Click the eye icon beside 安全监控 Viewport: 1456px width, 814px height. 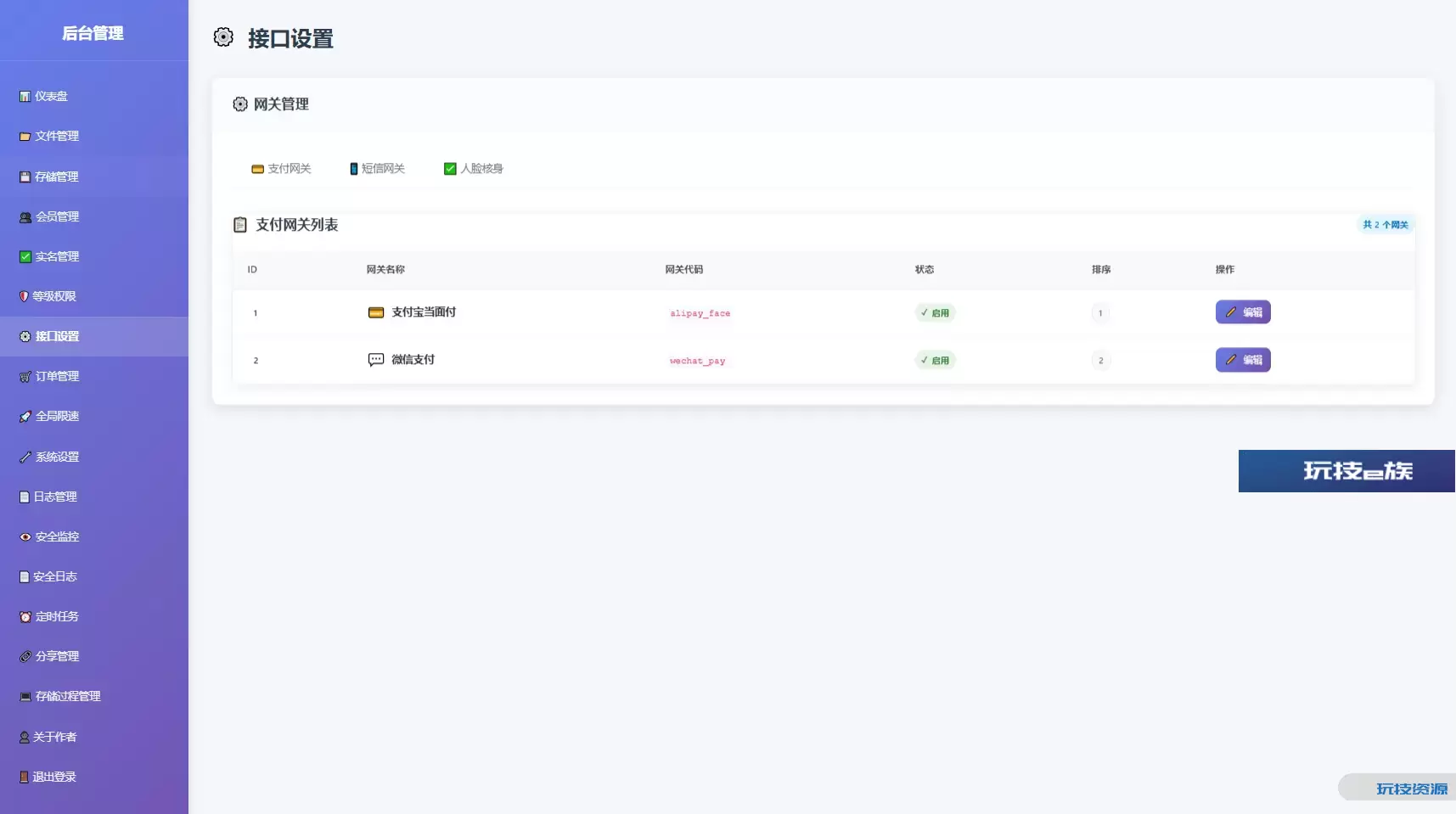25,537
